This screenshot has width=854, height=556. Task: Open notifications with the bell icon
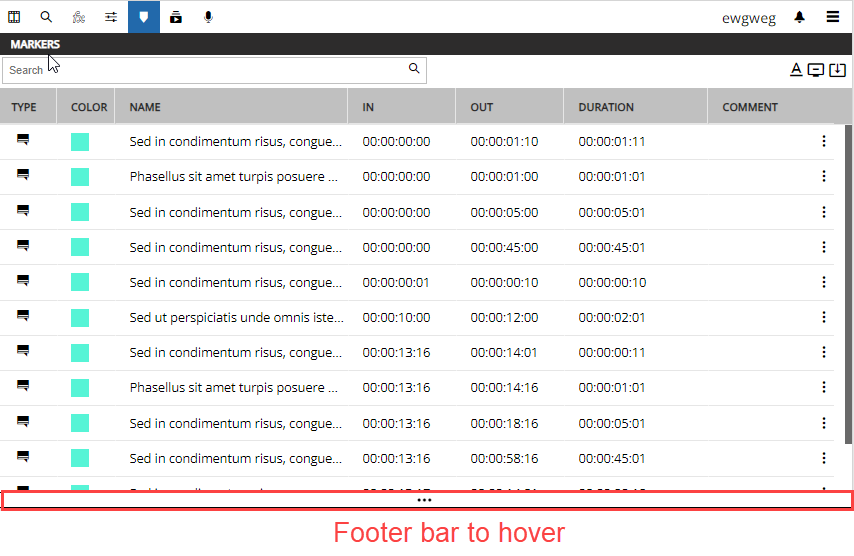800,17
